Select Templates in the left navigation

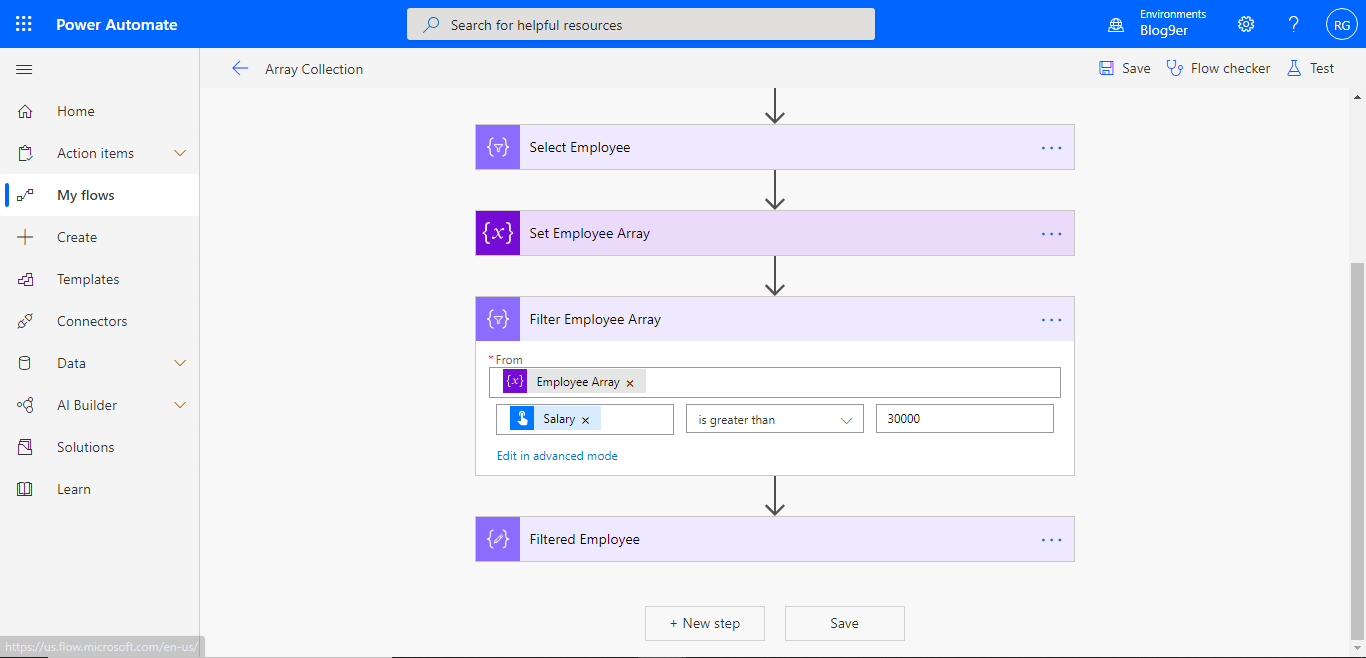(x=88, y=278)
